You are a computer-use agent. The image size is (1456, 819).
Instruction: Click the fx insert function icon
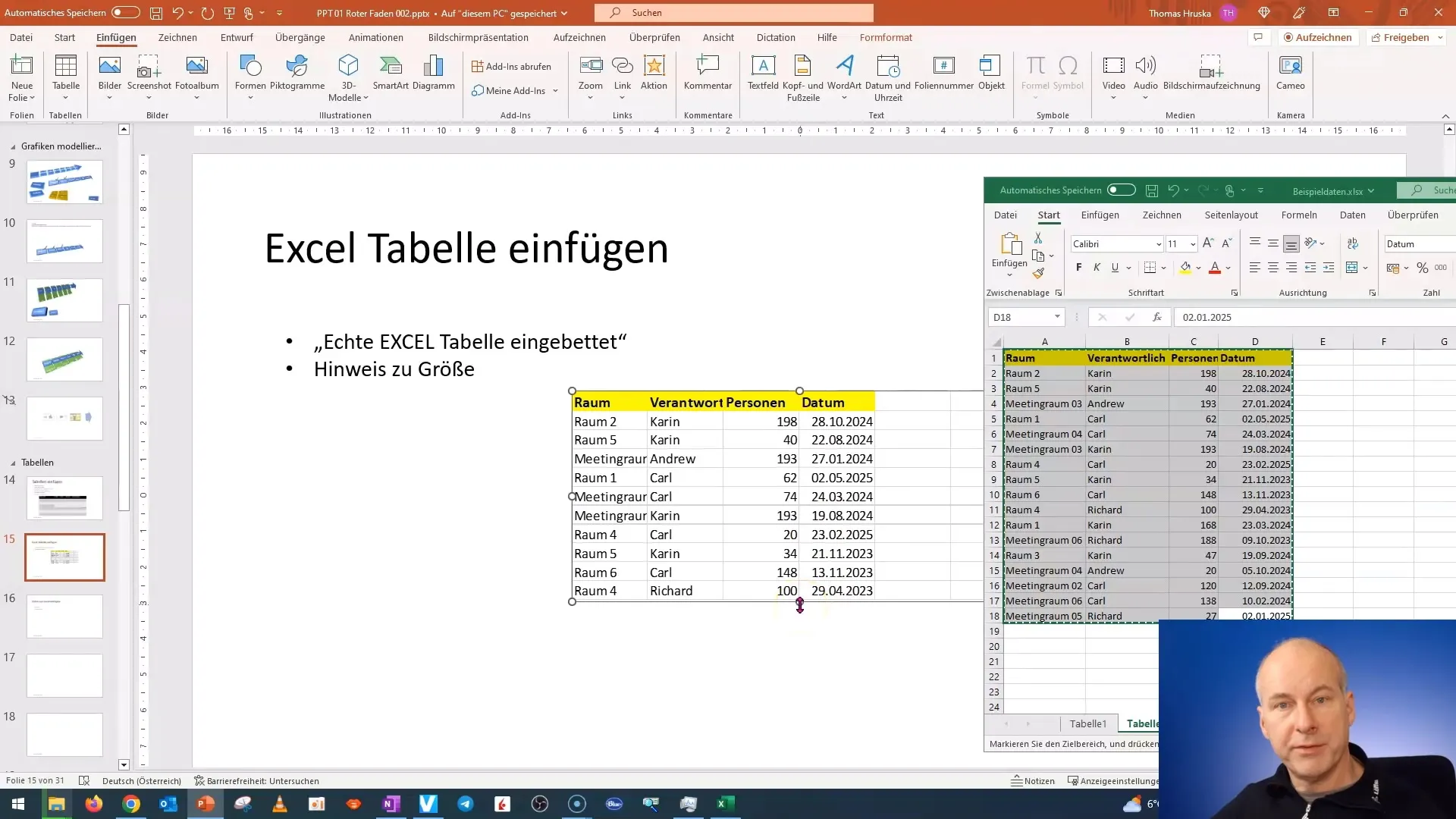[1156, 317]
